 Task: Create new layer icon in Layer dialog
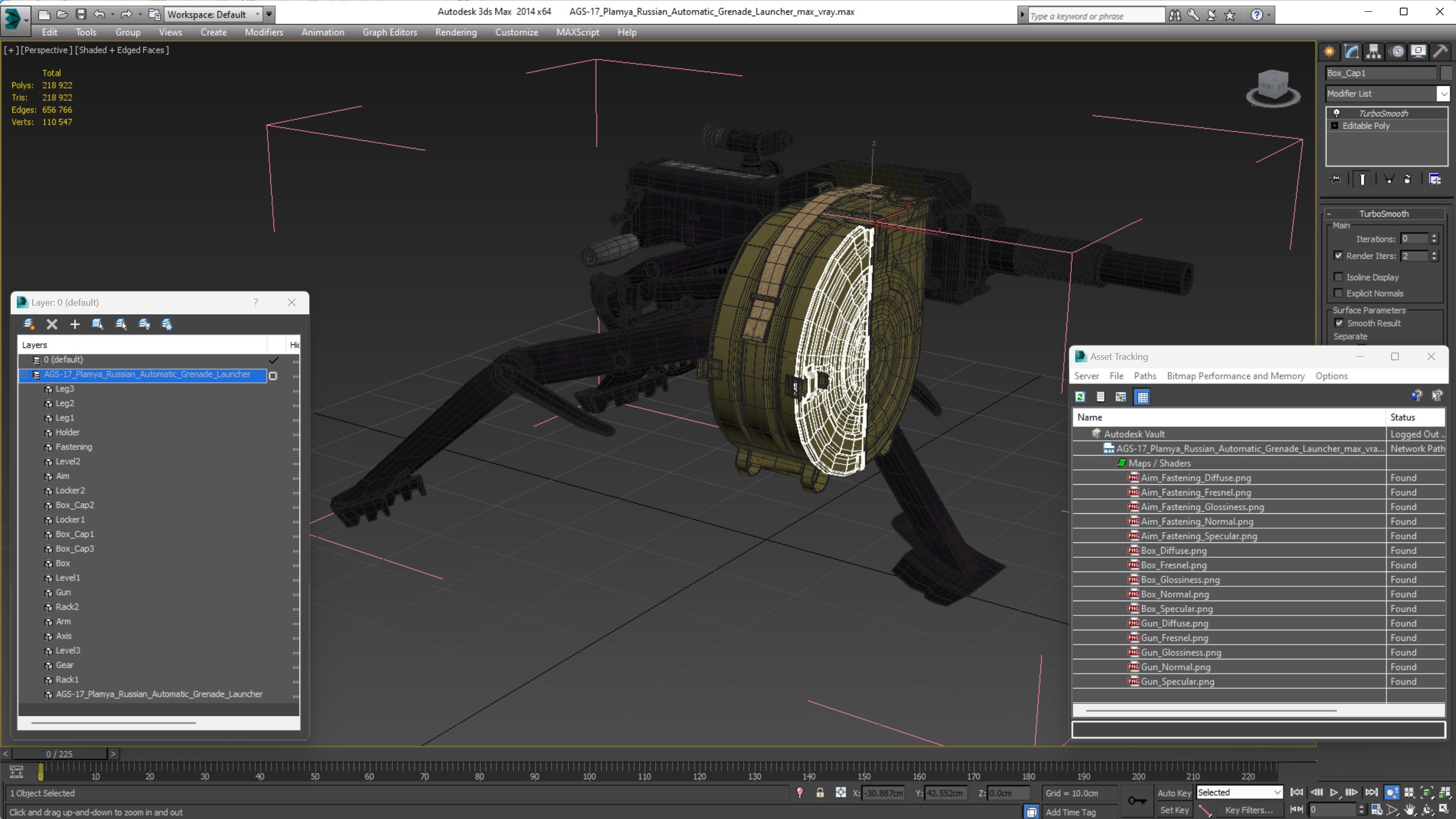[x=29, y=324]
